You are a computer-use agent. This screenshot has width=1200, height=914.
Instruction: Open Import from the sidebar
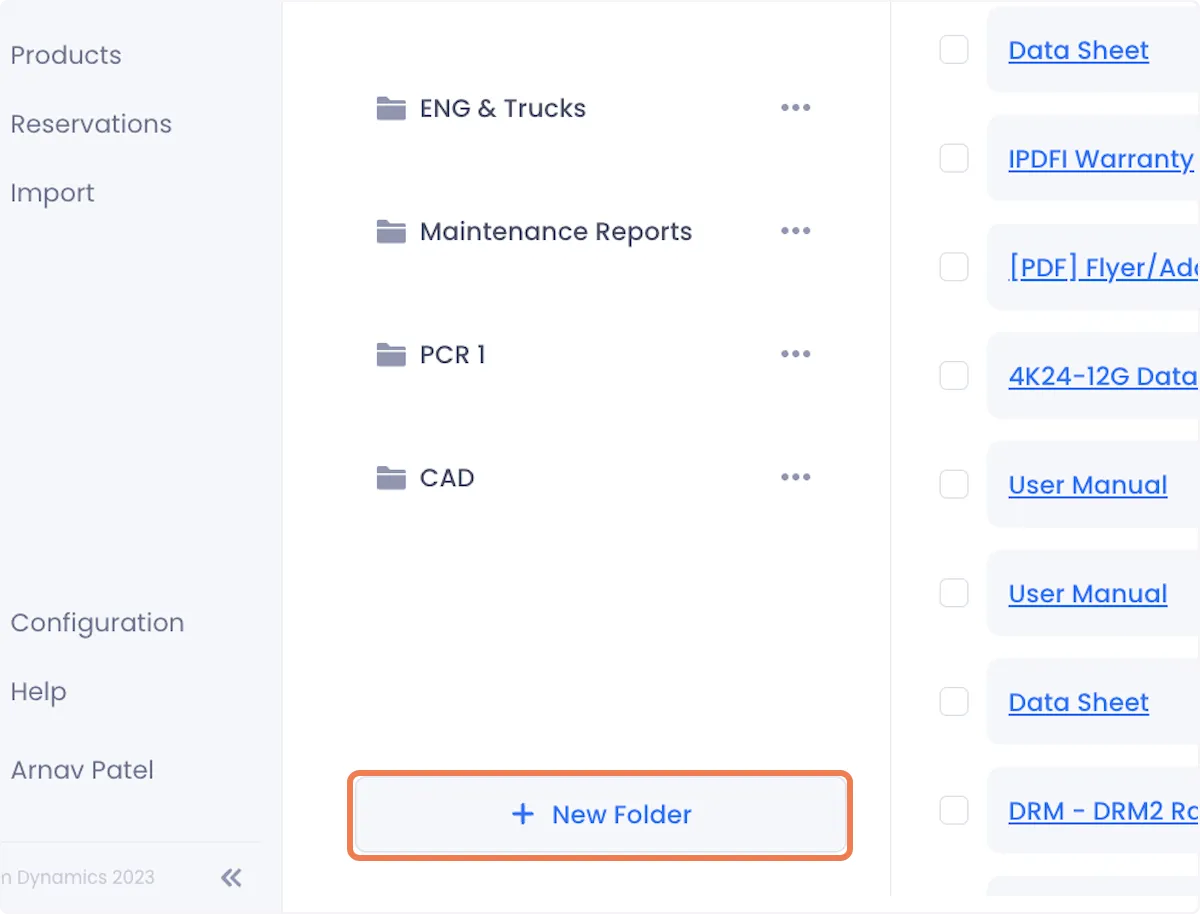pos(52,193)
